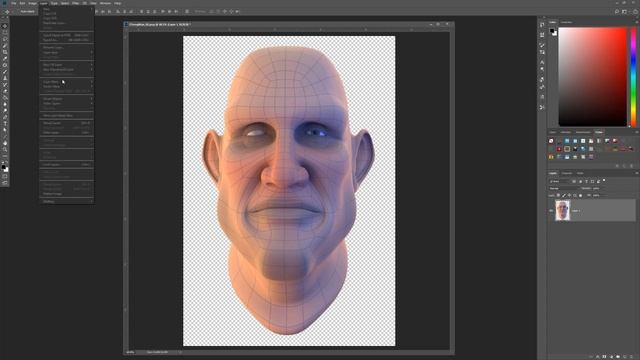640x360 pixels.
Task: Switch to the Swatches tab
Action: [566, 22]
